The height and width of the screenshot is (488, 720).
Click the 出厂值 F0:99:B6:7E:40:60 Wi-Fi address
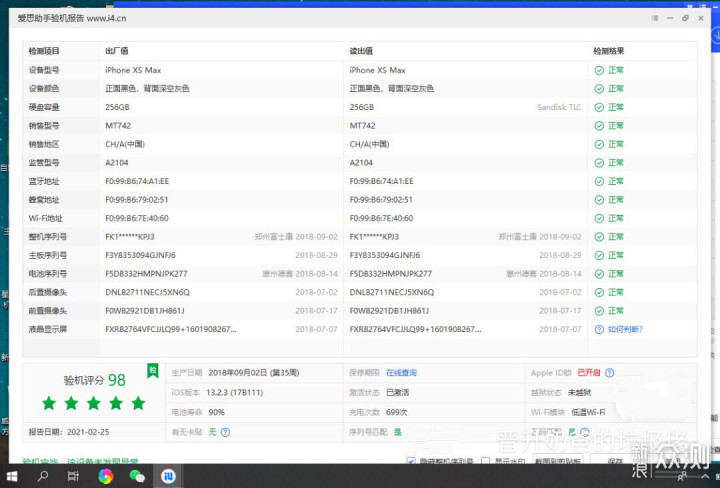(137, 219)
